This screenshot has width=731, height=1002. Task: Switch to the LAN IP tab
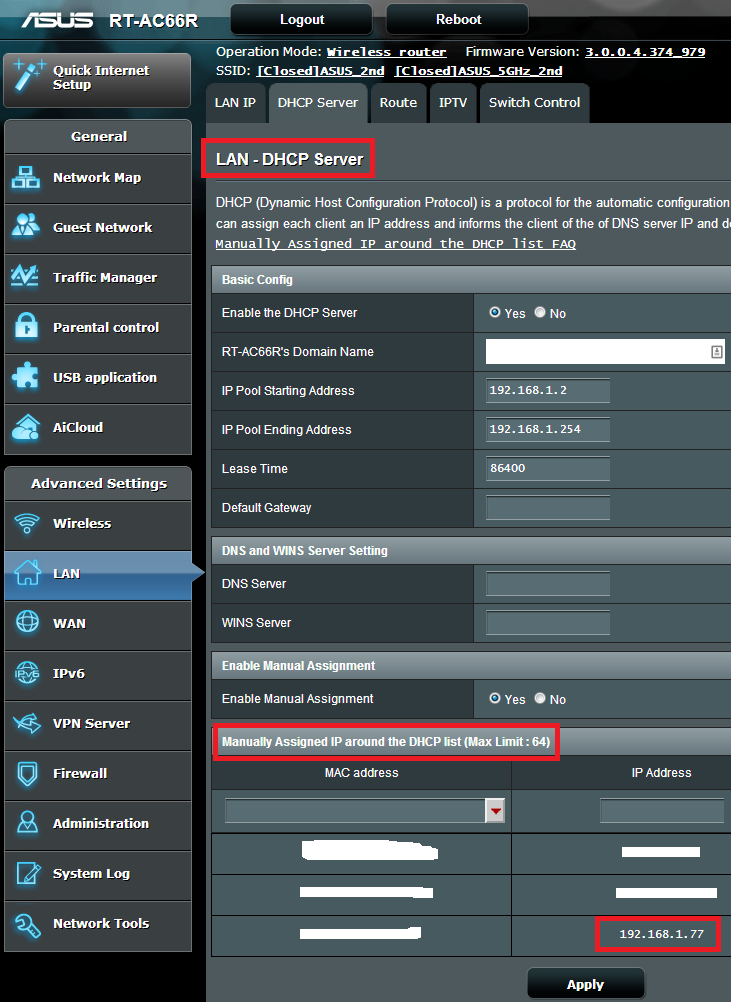tap(236, 103)
